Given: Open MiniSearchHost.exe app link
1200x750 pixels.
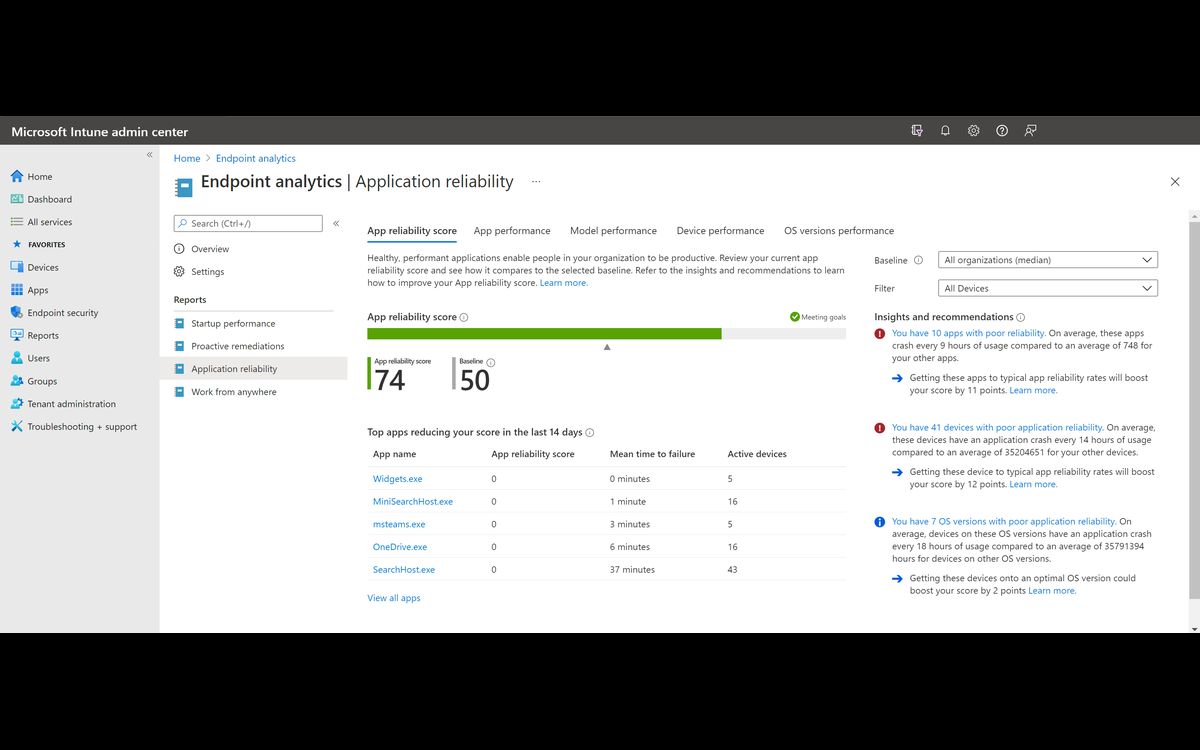Looking at the screenshot, I should 413,502.
